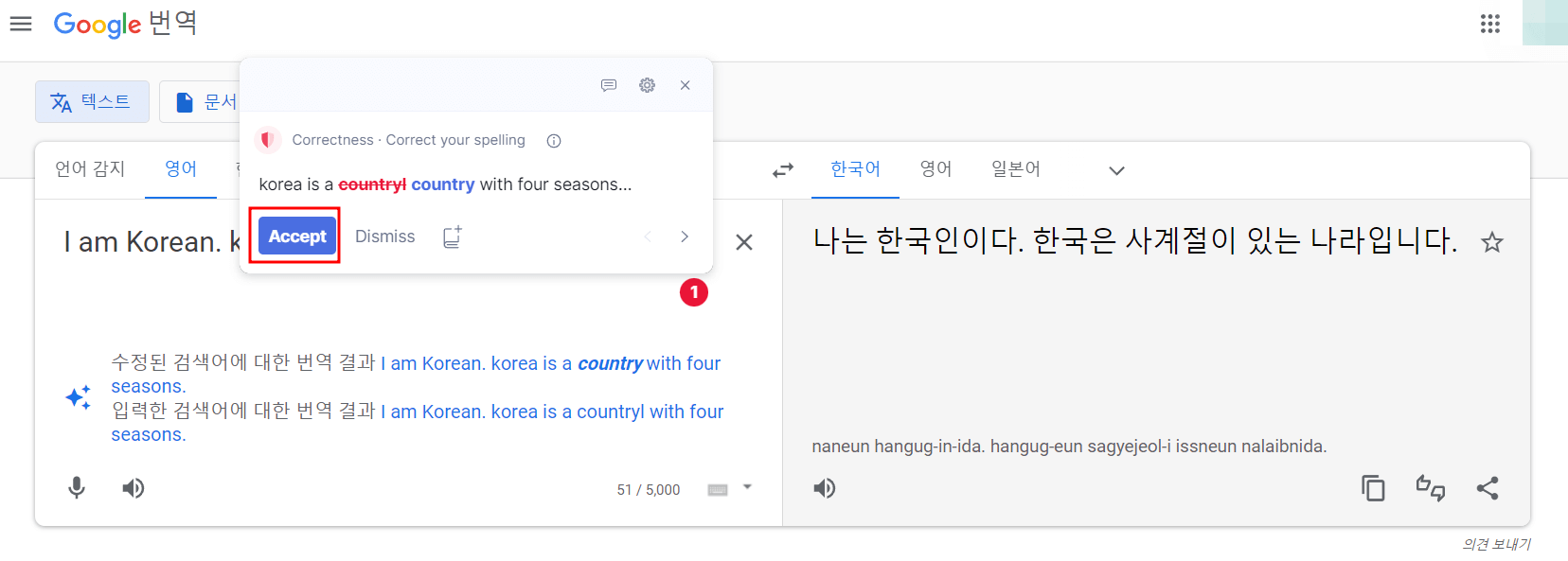Open the Google apps grid
This screenshot has width=1568, height=561.
[1490, 24]
